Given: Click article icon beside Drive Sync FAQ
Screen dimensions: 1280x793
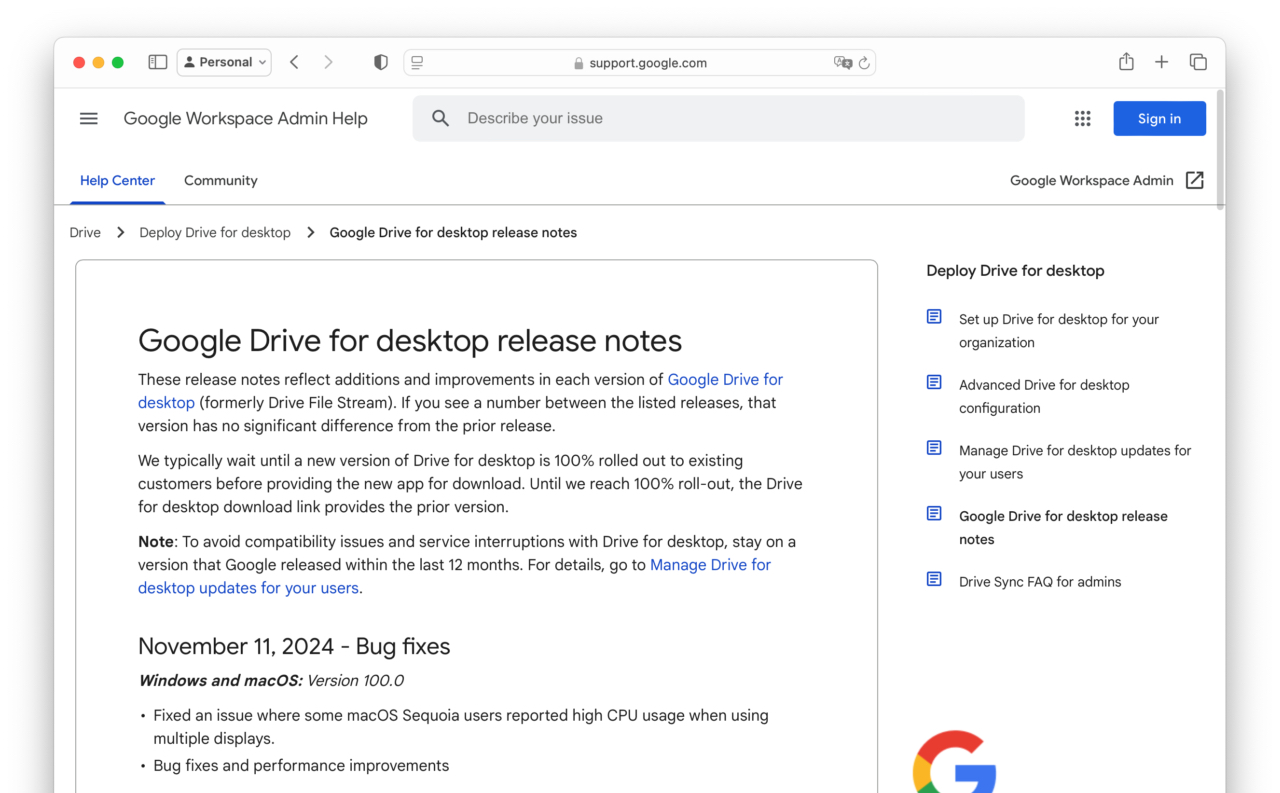Looking at the screenshot, I should 934,579.
